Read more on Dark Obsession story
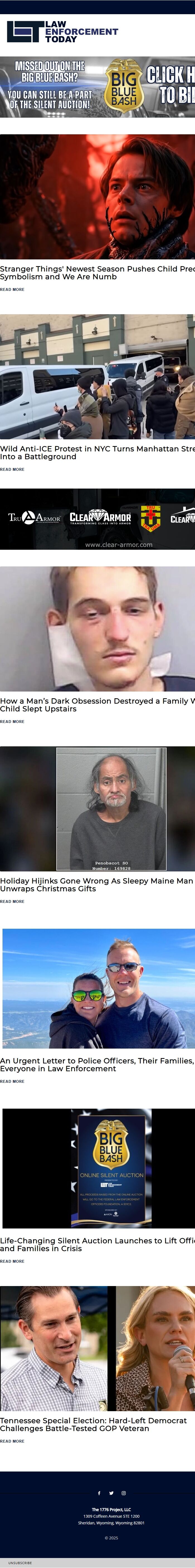Screen dimensions: 195x1568 point(12,721)
